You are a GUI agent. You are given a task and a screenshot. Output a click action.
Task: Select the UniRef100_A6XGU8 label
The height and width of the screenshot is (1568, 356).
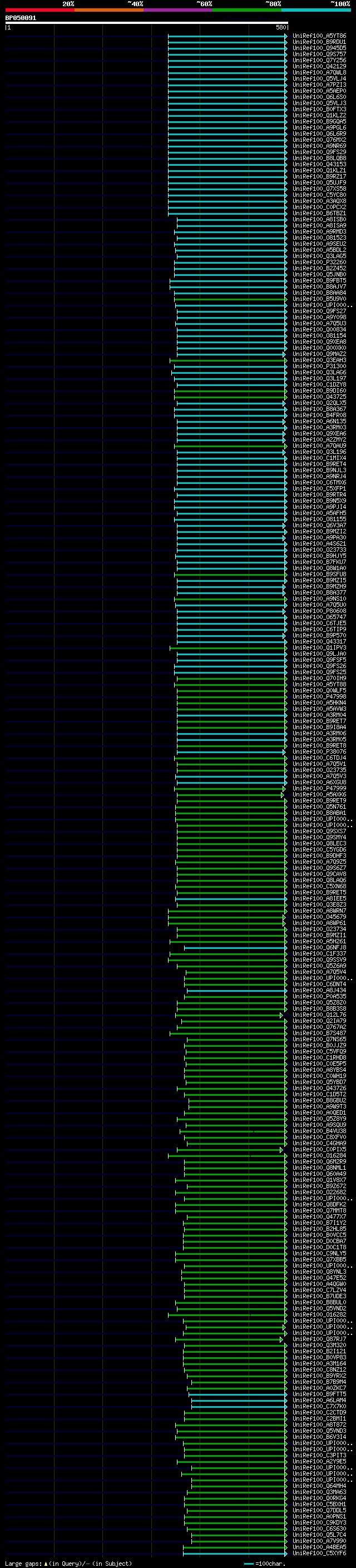[319, 782]
